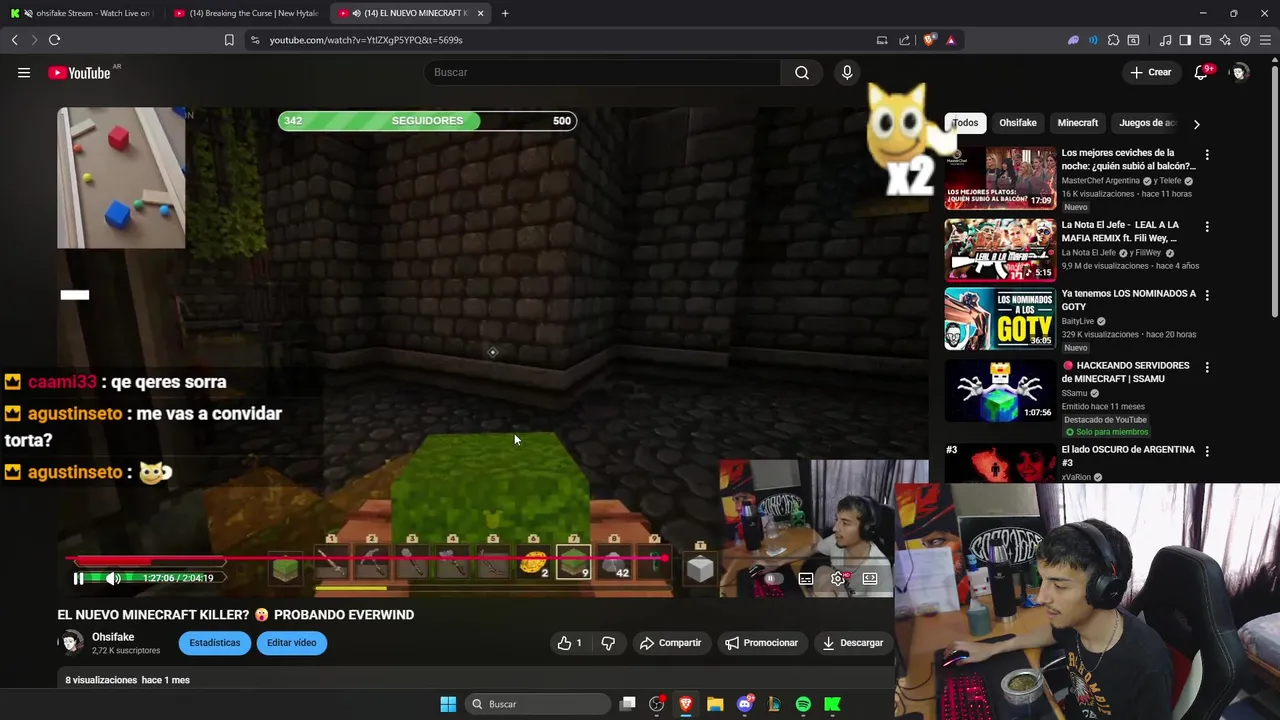Screen dimensions: 1280x720
Task: Start voice search with microphone icon
Action: (x=847, y=72)
